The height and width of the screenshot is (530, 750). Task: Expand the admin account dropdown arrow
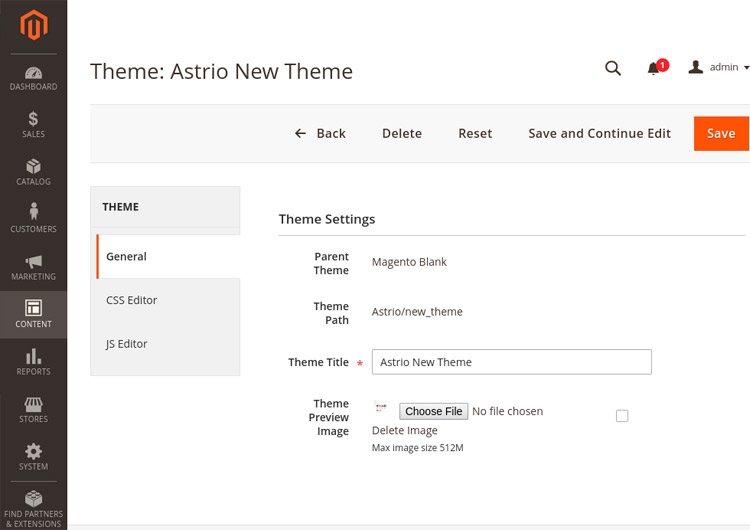pos(746,68)
